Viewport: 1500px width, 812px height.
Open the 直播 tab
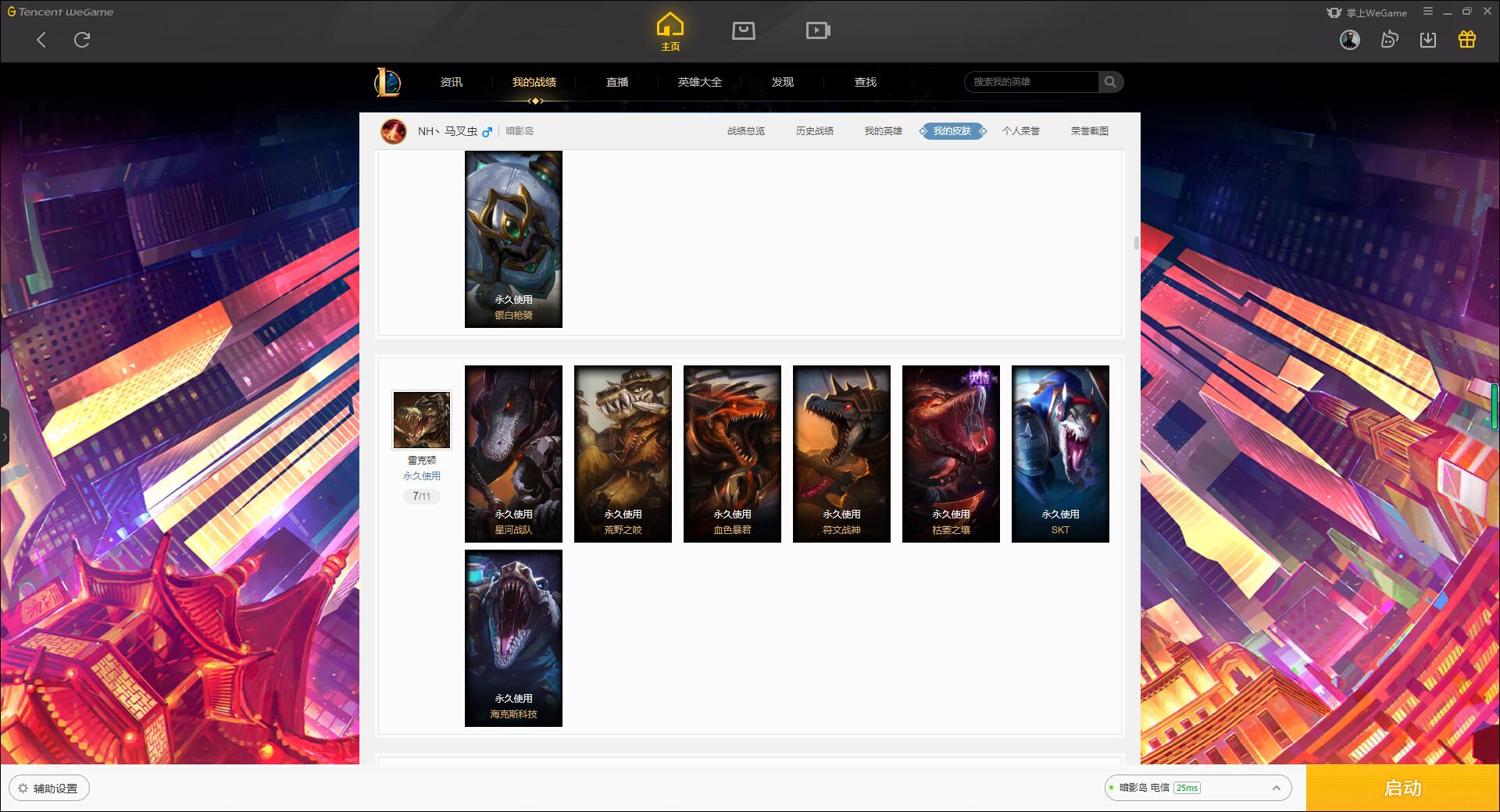tap(617, 82)
